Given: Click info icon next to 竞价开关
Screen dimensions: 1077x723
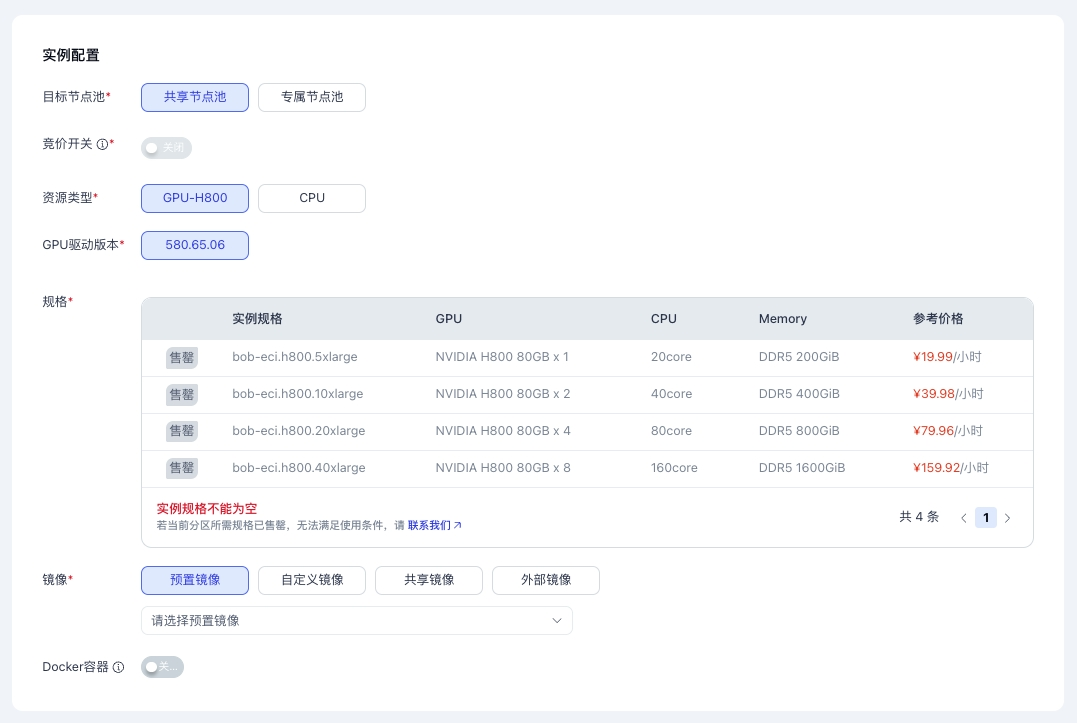Looking at the screenshot, I should pos(102,144).
